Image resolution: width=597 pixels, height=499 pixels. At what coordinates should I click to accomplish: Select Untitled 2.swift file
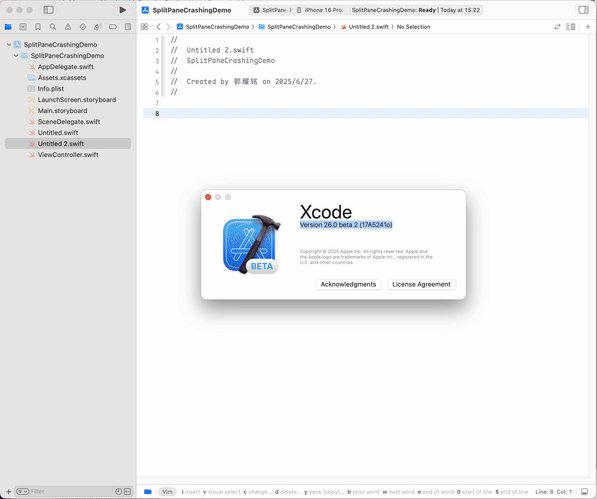[68, 143]
